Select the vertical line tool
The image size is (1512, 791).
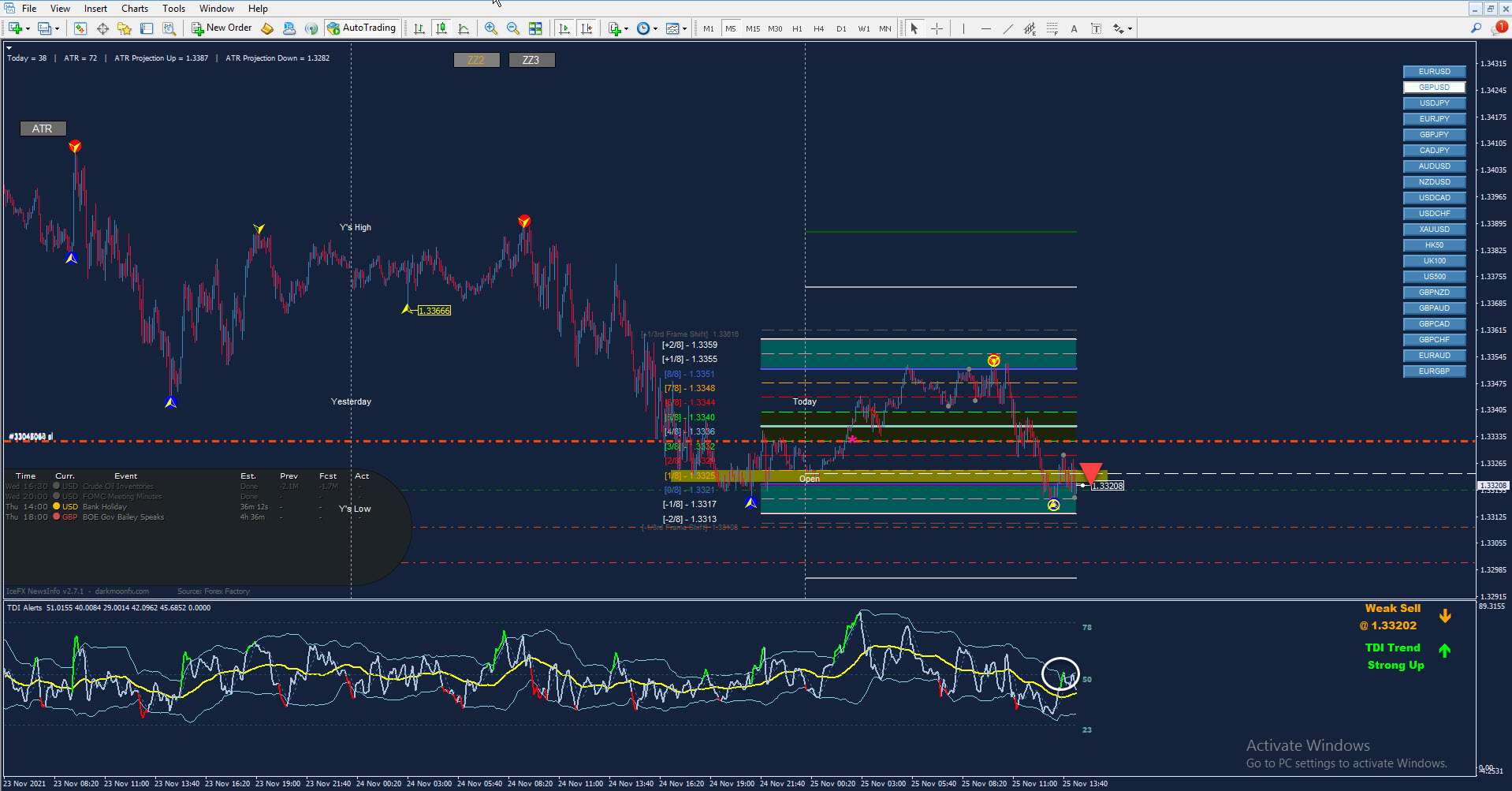coord(963,28)
